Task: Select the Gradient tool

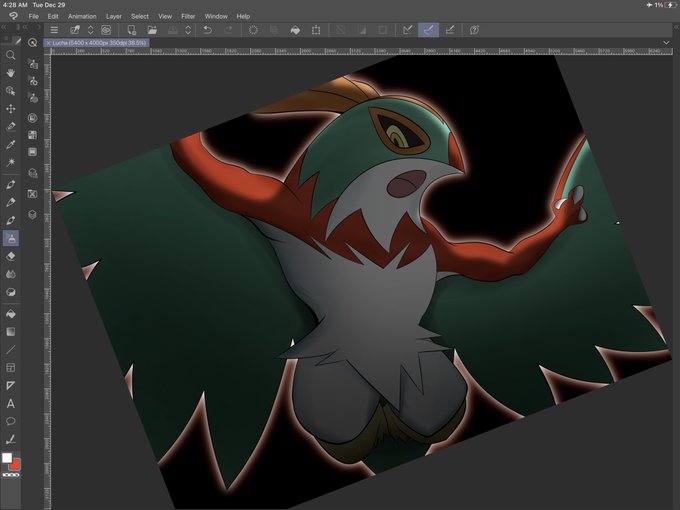Action: [x=10, y=332]
